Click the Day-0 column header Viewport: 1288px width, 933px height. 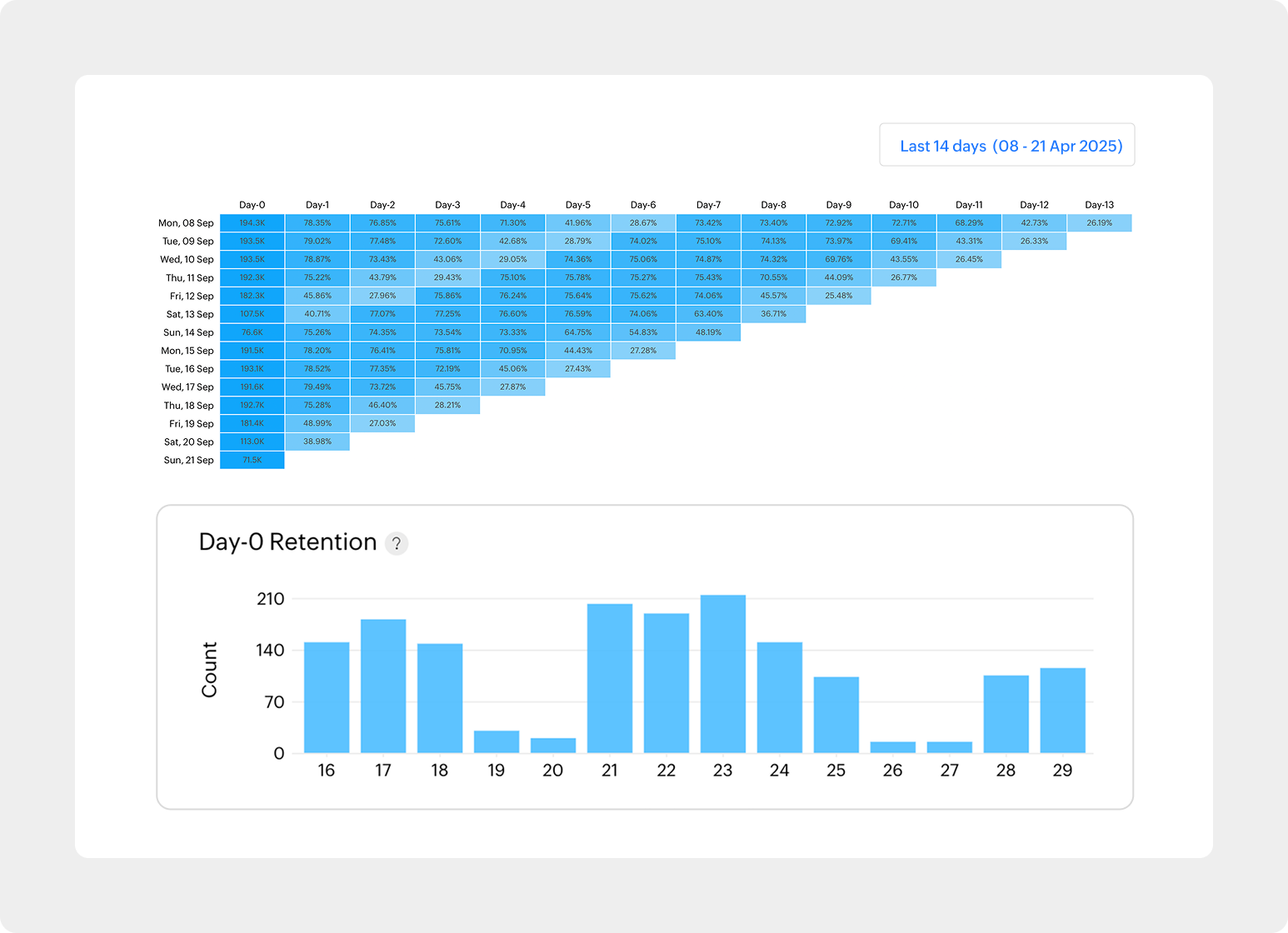click(252, 205)
